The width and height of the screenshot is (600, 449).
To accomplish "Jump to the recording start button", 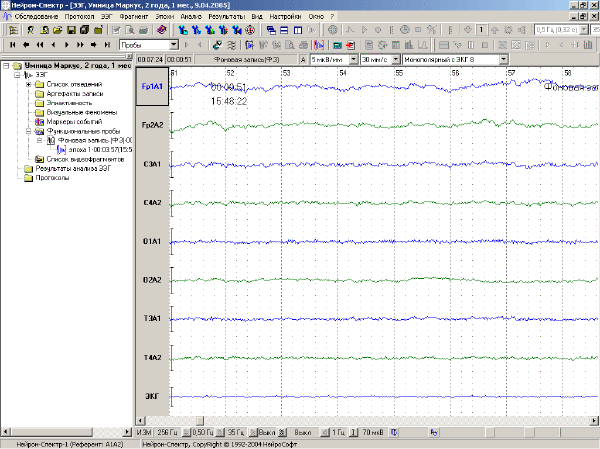I will point(13,45).
